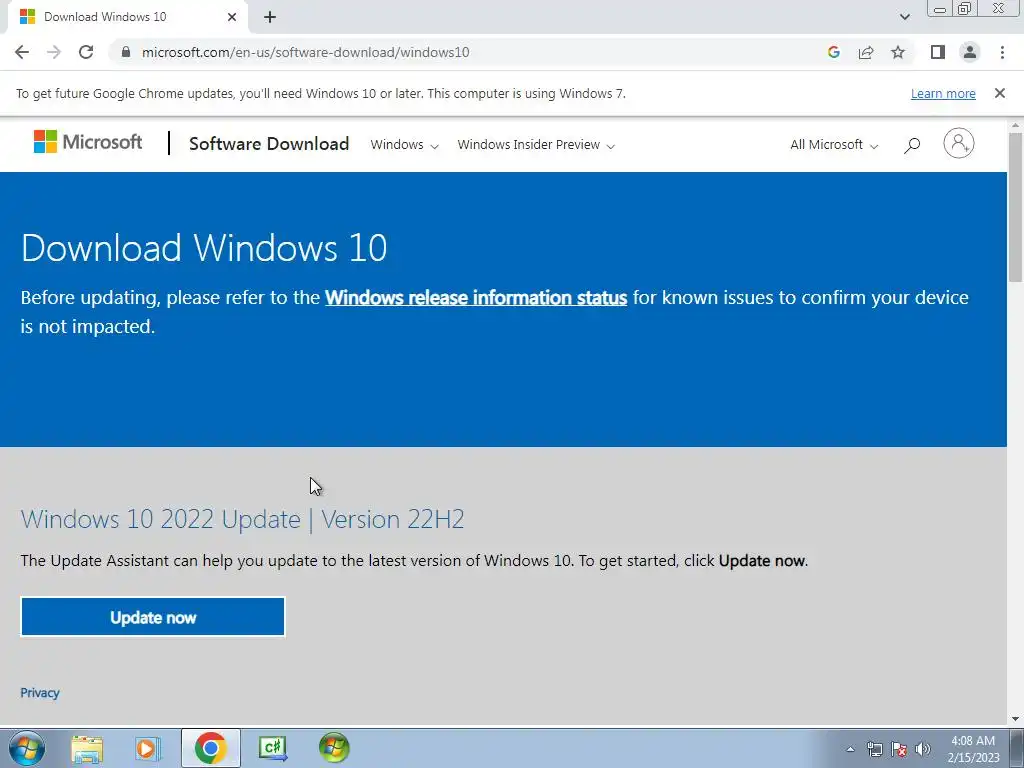Open the site search magnifier
1024x768 pixels.
912,145
